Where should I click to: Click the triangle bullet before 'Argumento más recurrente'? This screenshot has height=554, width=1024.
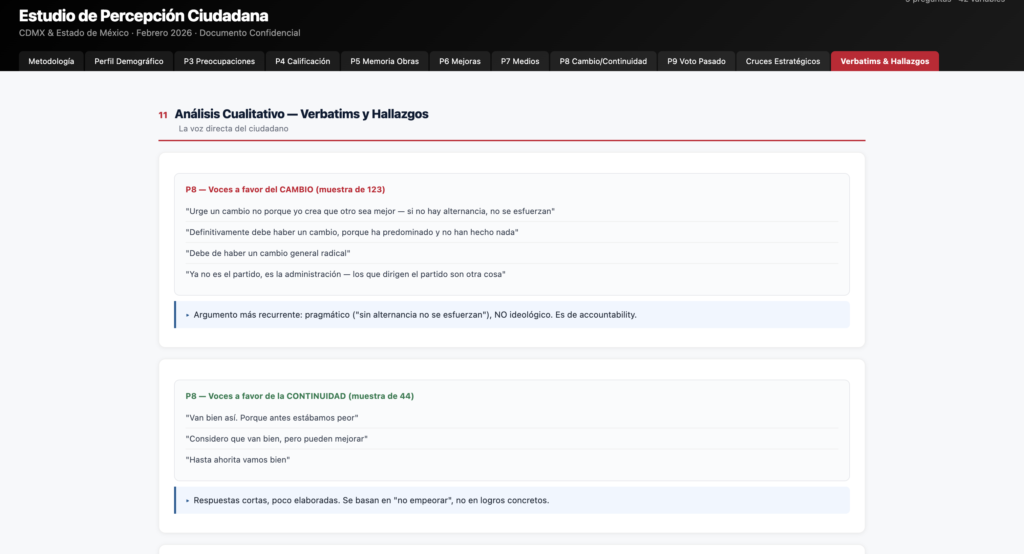(x=187, y=315)
